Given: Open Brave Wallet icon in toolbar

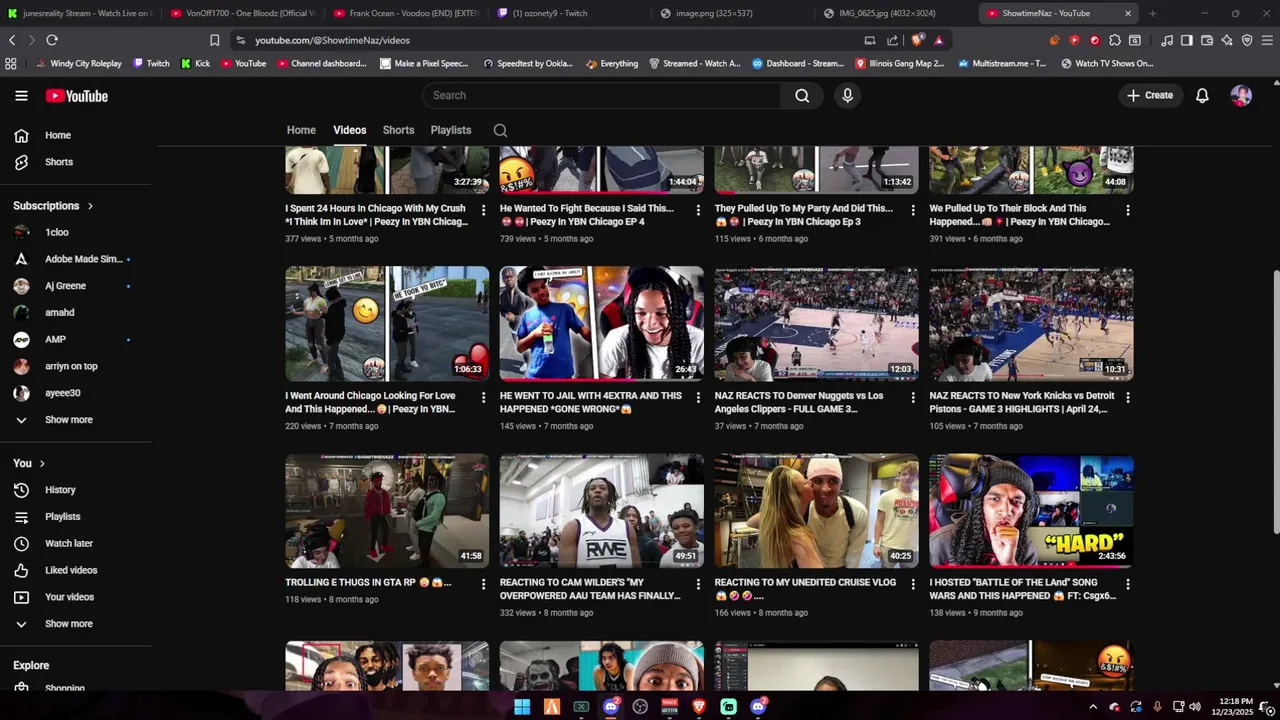Looking at the screenshot, I should [x=1207, y=40].
